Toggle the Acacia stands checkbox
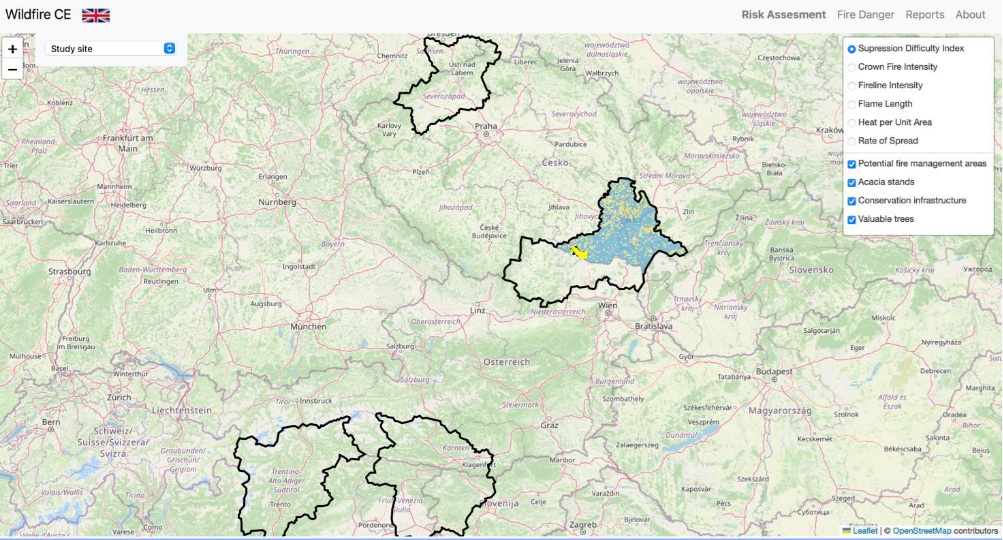The height and width of the screenshot is (540, 1003). (x=852, y=183)
